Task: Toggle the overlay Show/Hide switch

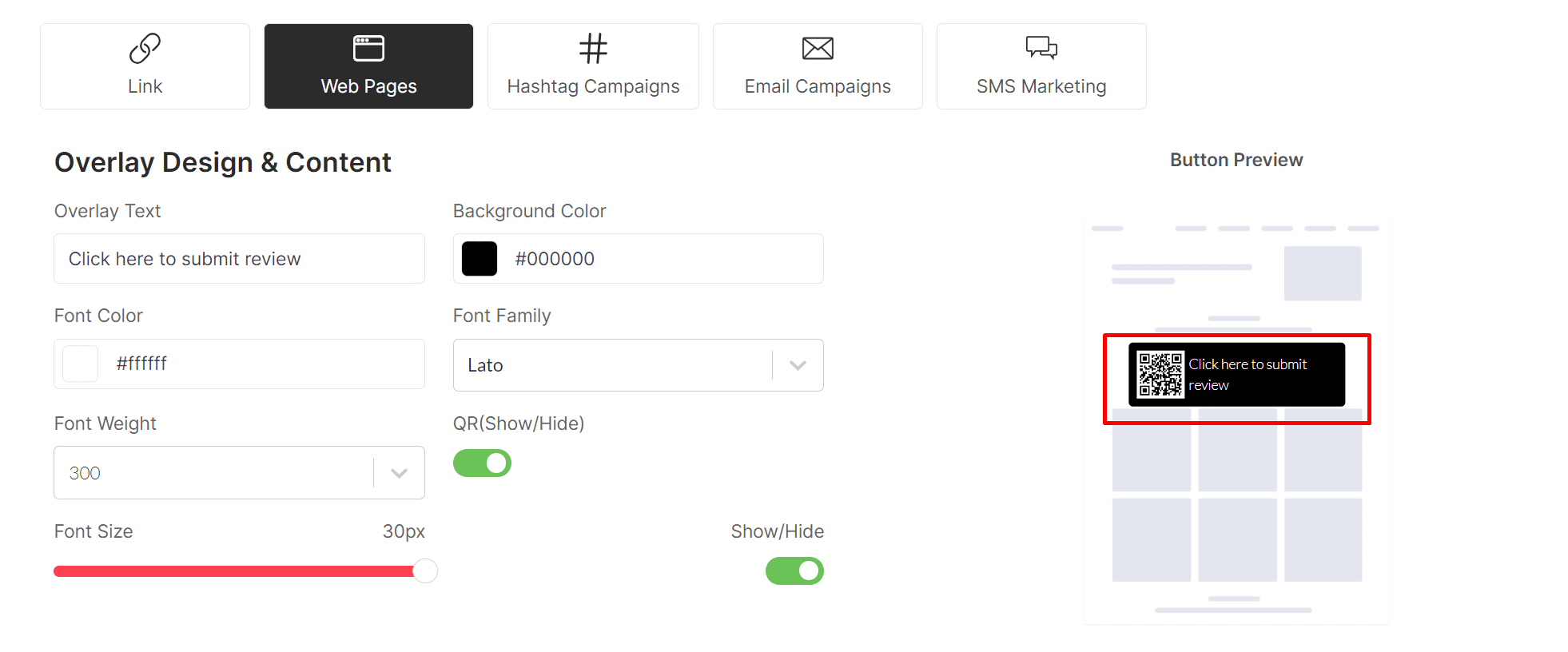Action: (794, 571)
